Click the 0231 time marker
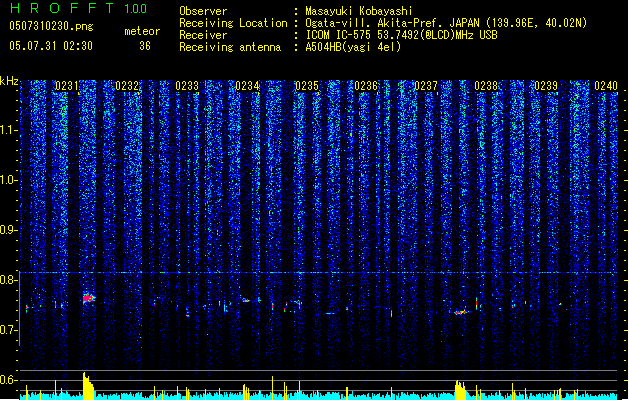The width and height of the screenshot is (629, 400). (x=67, y=86)
